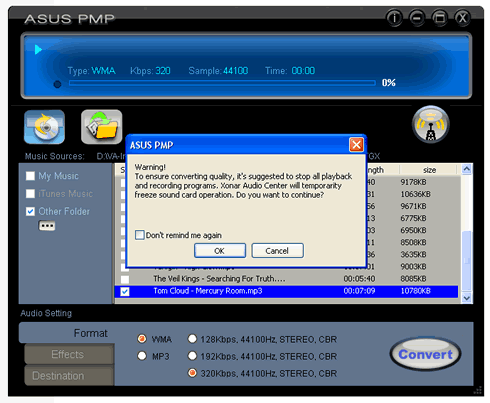Check The Veil Kings - Searching For Truth track
Screen dimensions: 490x403
click(125, 279)
